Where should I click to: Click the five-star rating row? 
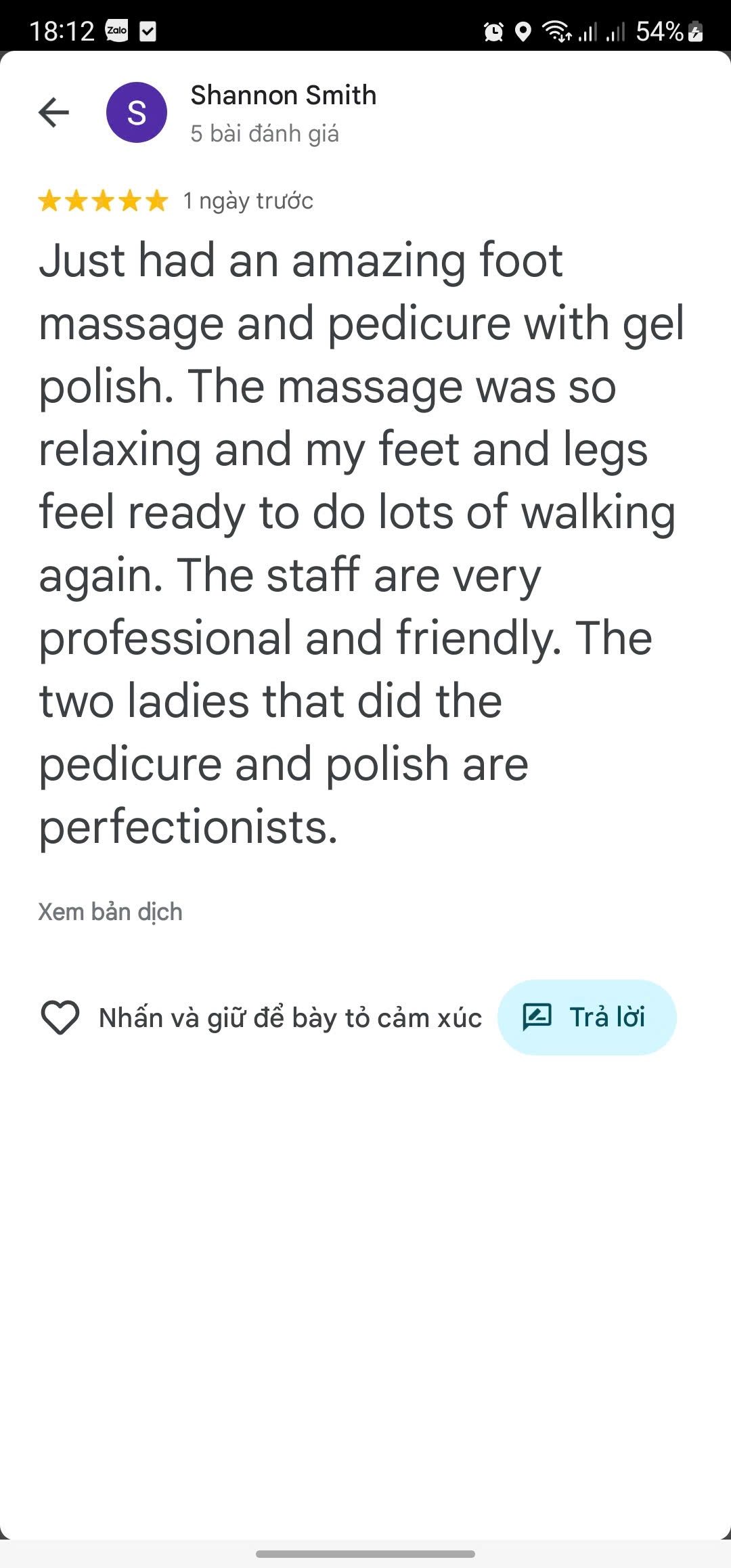(x=103, y=201)
